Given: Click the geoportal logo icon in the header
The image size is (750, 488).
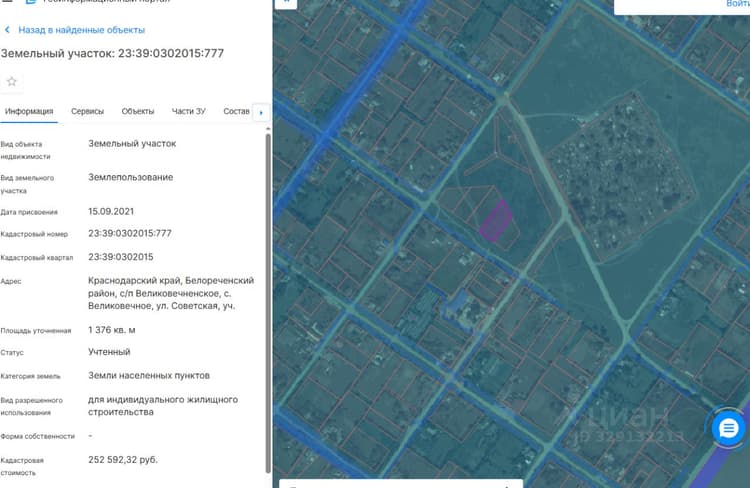Looking at the screenshot, I should tap(31, 1).
